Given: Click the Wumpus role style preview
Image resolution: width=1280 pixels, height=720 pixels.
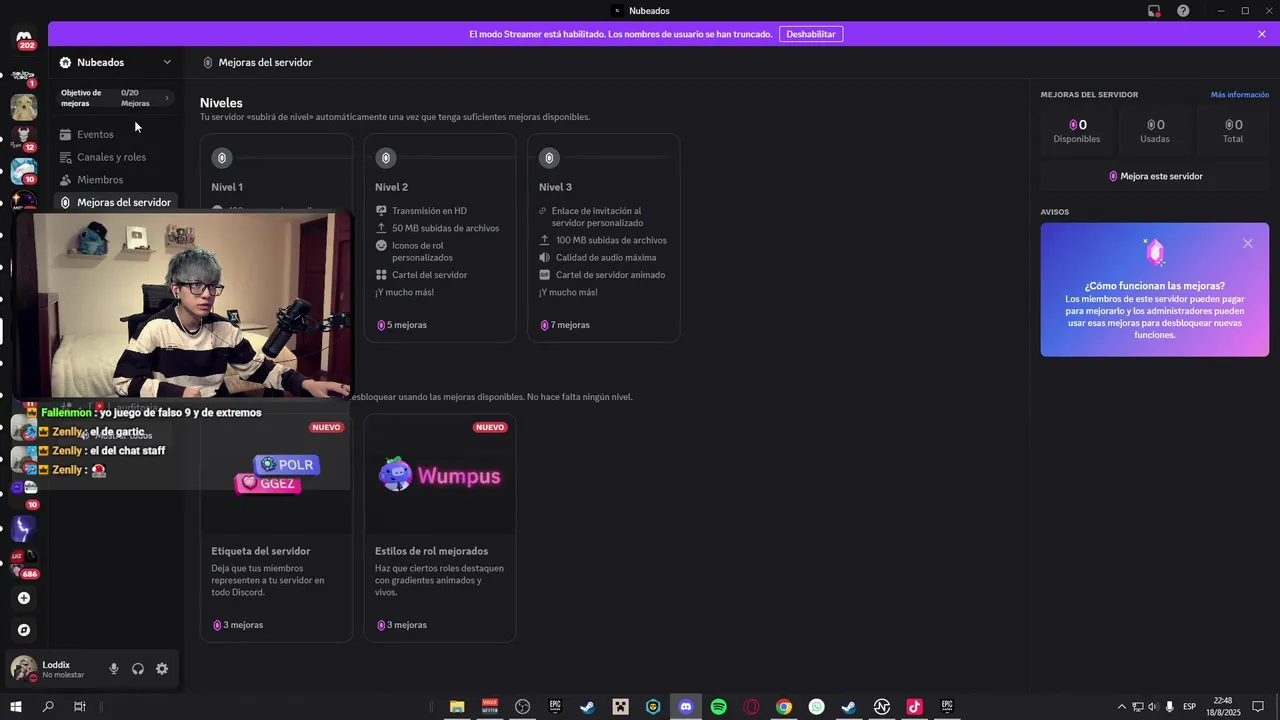Looking at the screenshot, I should 440,475.
